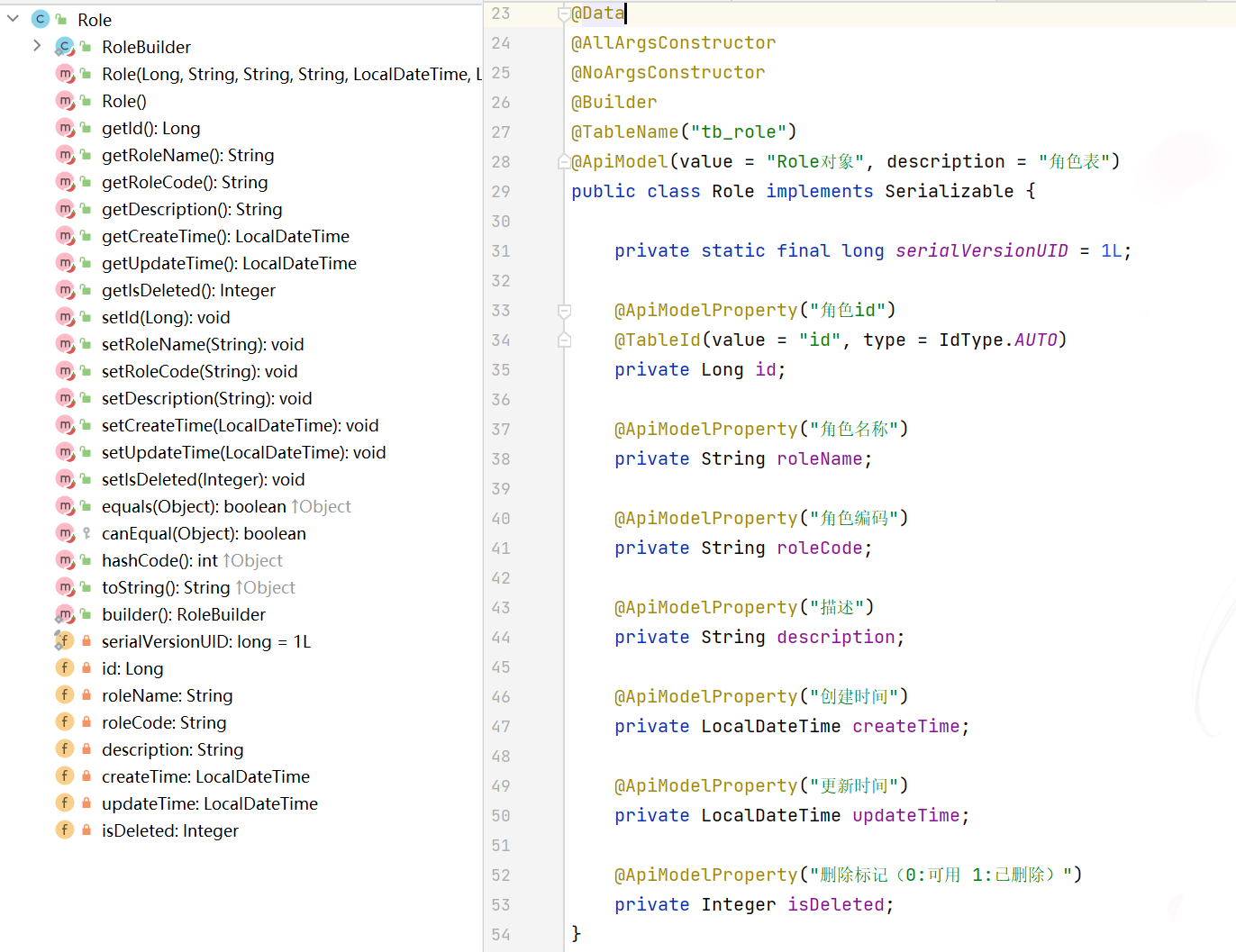Select setUpdateTime(LocalDateTime): void method

pos(244,452)
